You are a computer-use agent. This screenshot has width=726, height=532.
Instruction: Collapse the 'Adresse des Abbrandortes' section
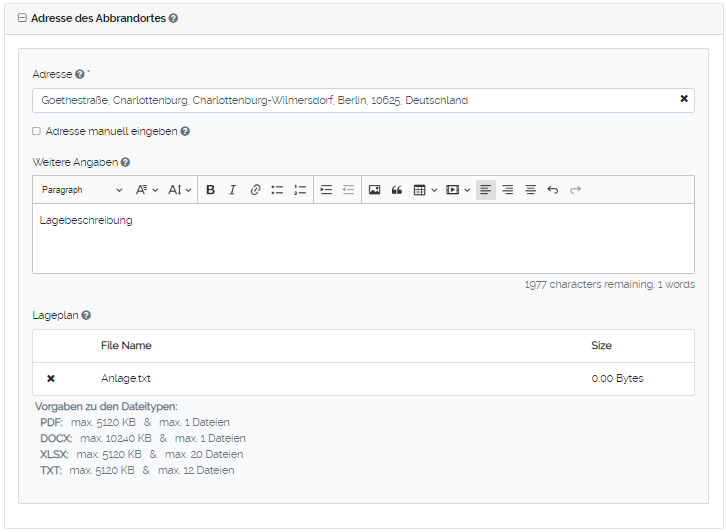pyautogui.click(x=22, y=18)
